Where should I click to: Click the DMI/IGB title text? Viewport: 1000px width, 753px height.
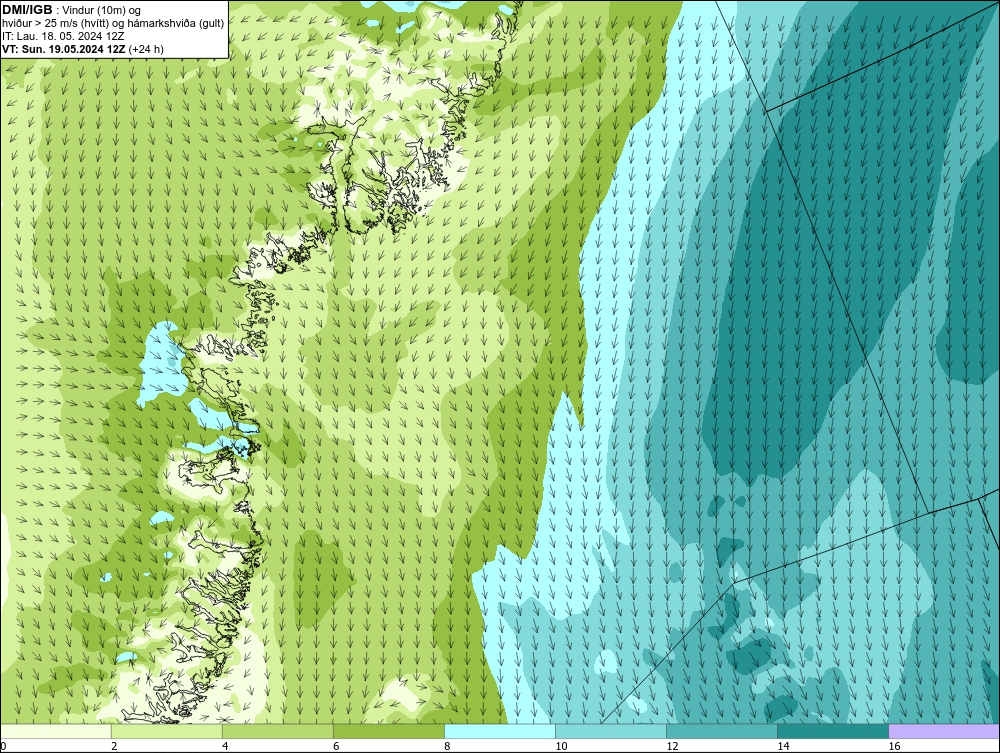click(x=27, y=10)
